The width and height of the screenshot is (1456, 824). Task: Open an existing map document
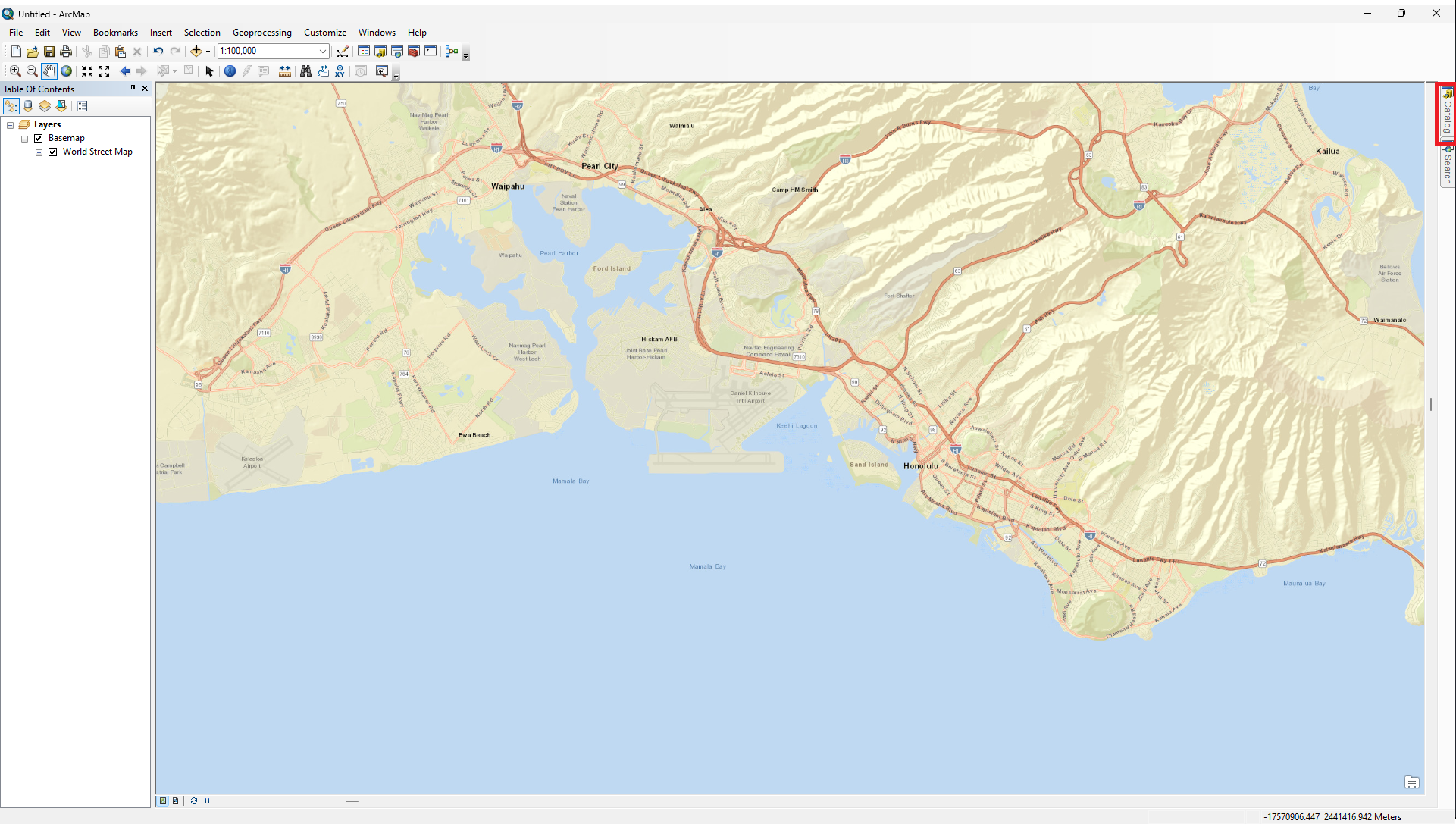tap(33, 52)
